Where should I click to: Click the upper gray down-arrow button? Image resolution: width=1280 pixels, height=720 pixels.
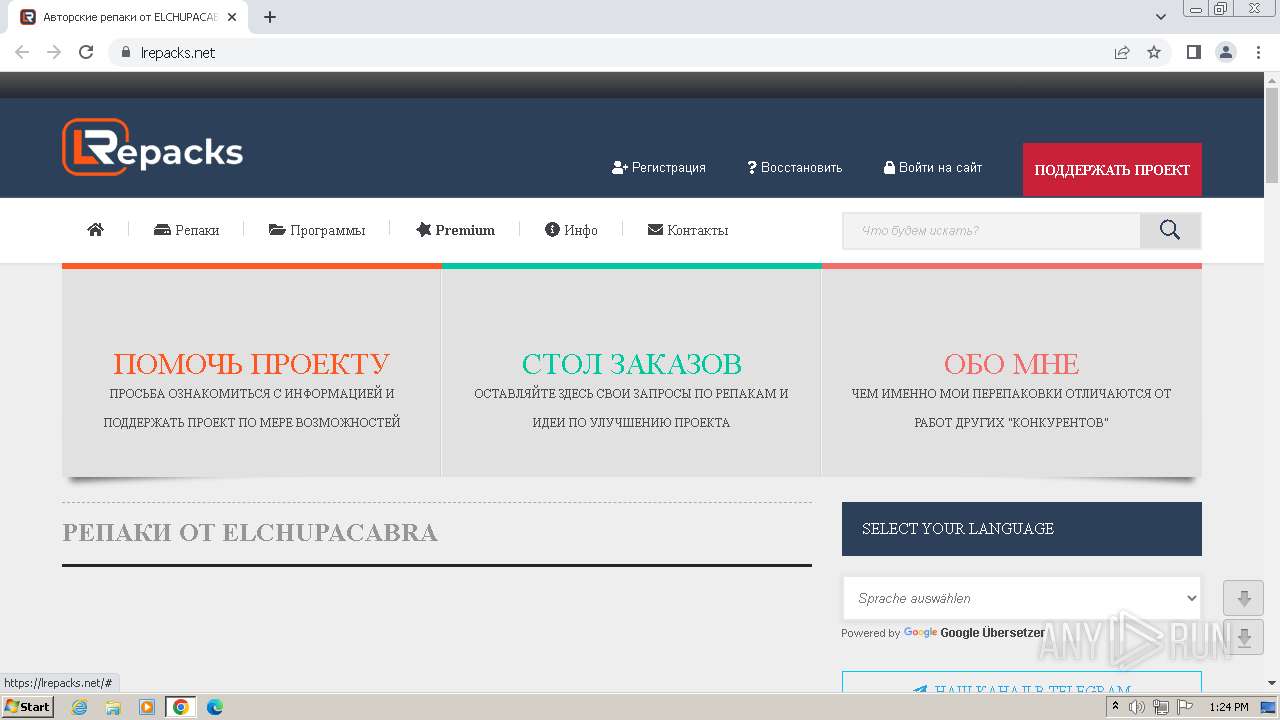click(x=1244, y=599)
